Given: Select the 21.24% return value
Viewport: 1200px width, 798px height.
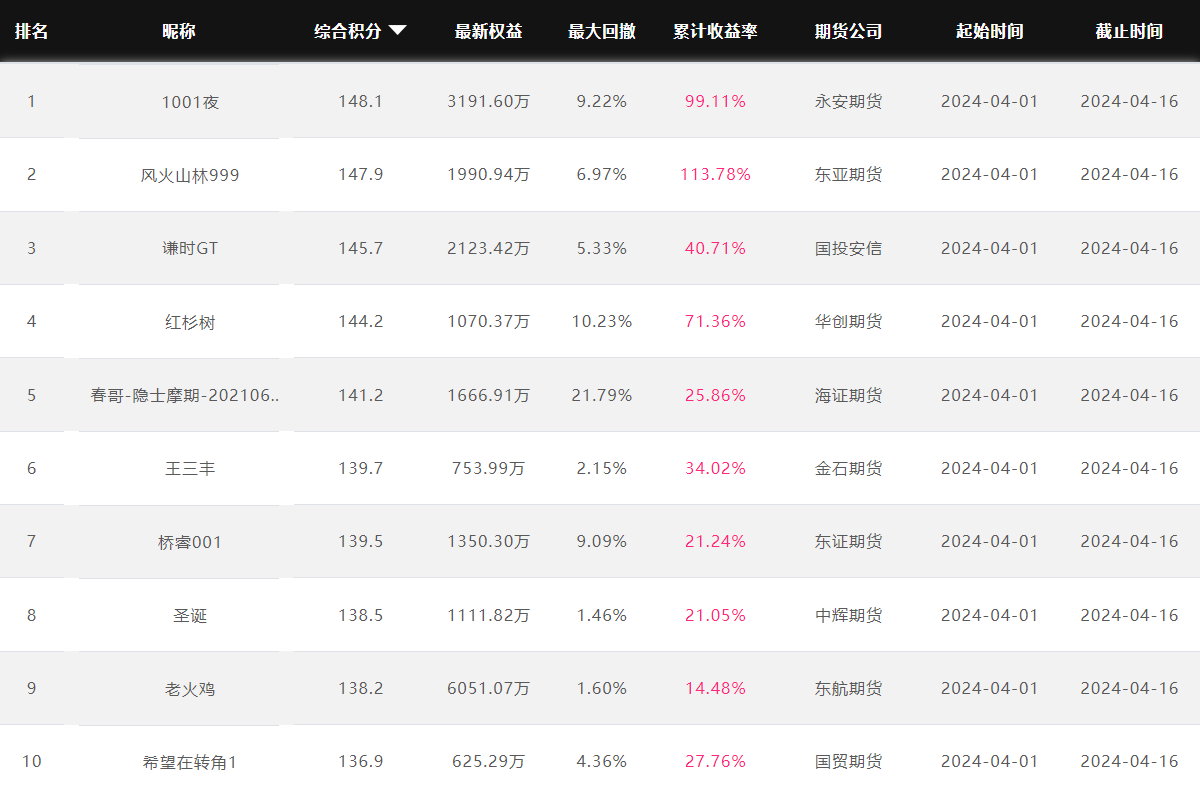Looking at the screenshot, I should pos(715,541).
